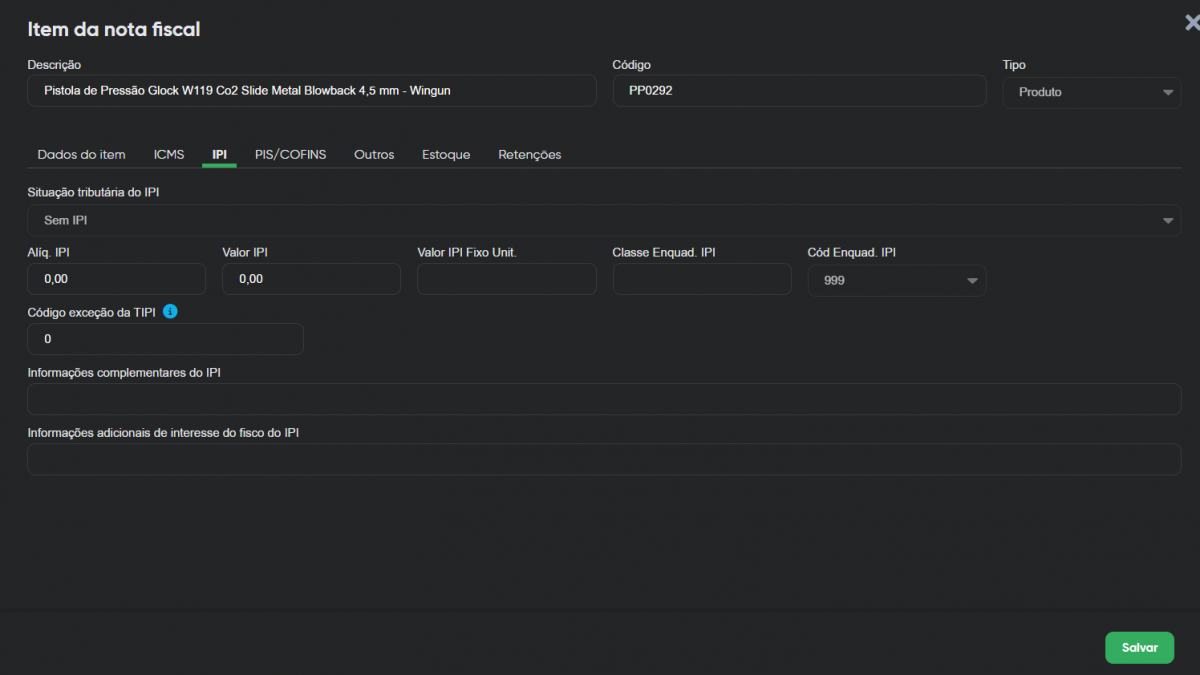1200x675 pixels.
Task: Open the Retenções tab
Action: (529, 155)
